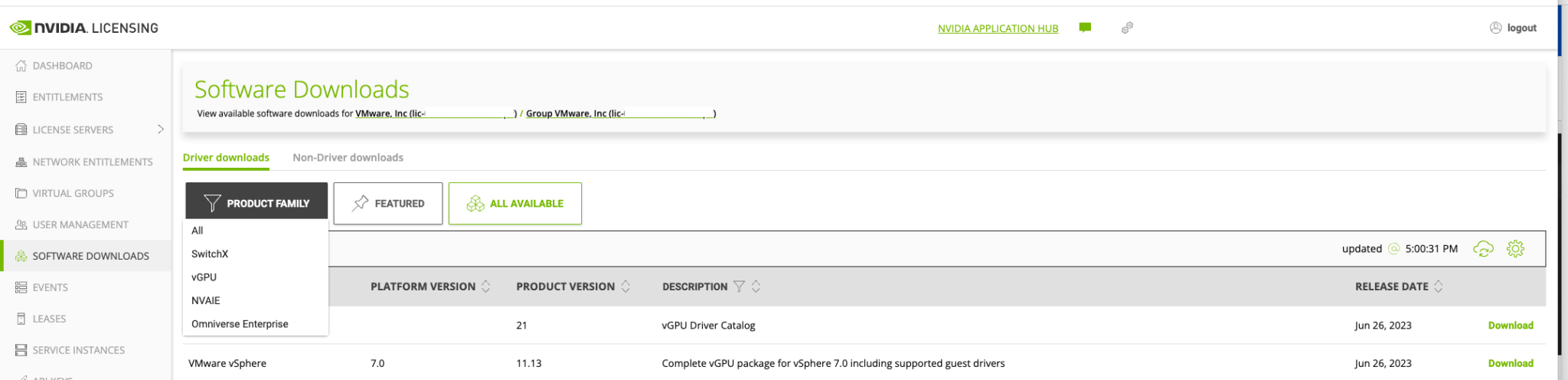Viewport: 1568px width, 380px height.
Task: Sort Description column using arrows icon
Action: click(x=756, y=287)
